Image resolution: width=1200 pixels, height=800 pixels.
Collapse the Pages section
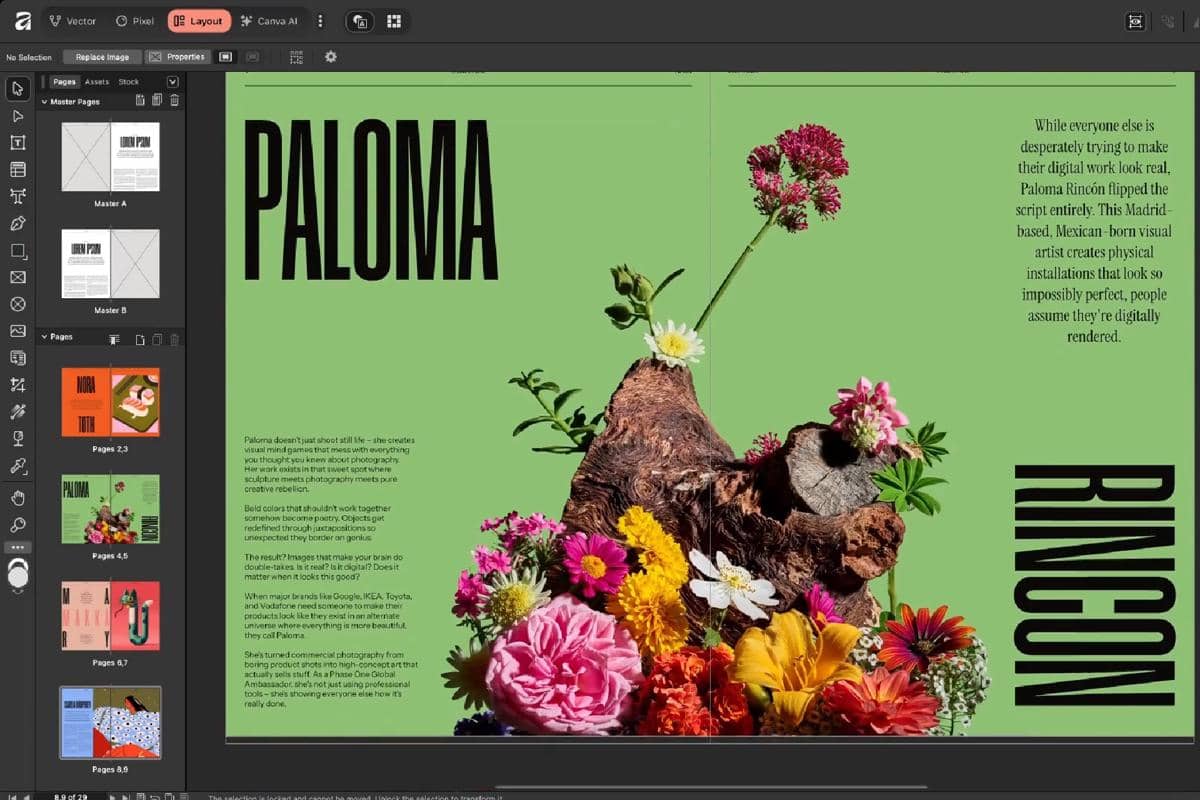click(44, 337)
